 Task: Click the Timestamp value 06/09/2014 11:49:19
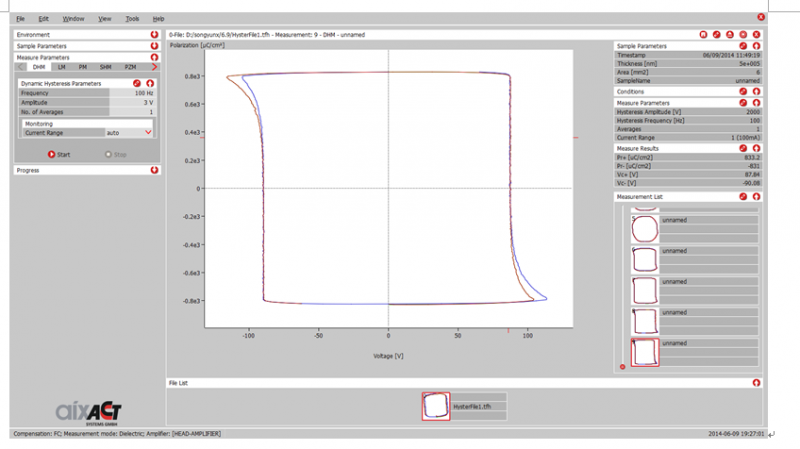pos(731,55)
